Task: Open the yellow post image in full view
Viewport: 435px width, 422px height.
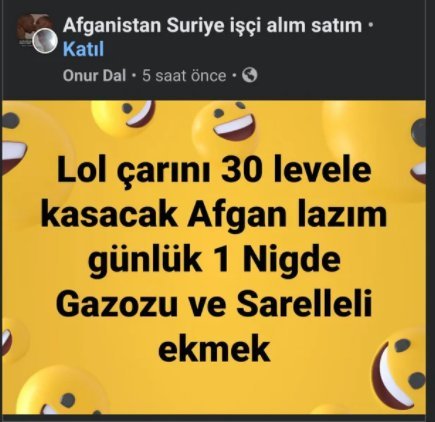Action: 214,257
